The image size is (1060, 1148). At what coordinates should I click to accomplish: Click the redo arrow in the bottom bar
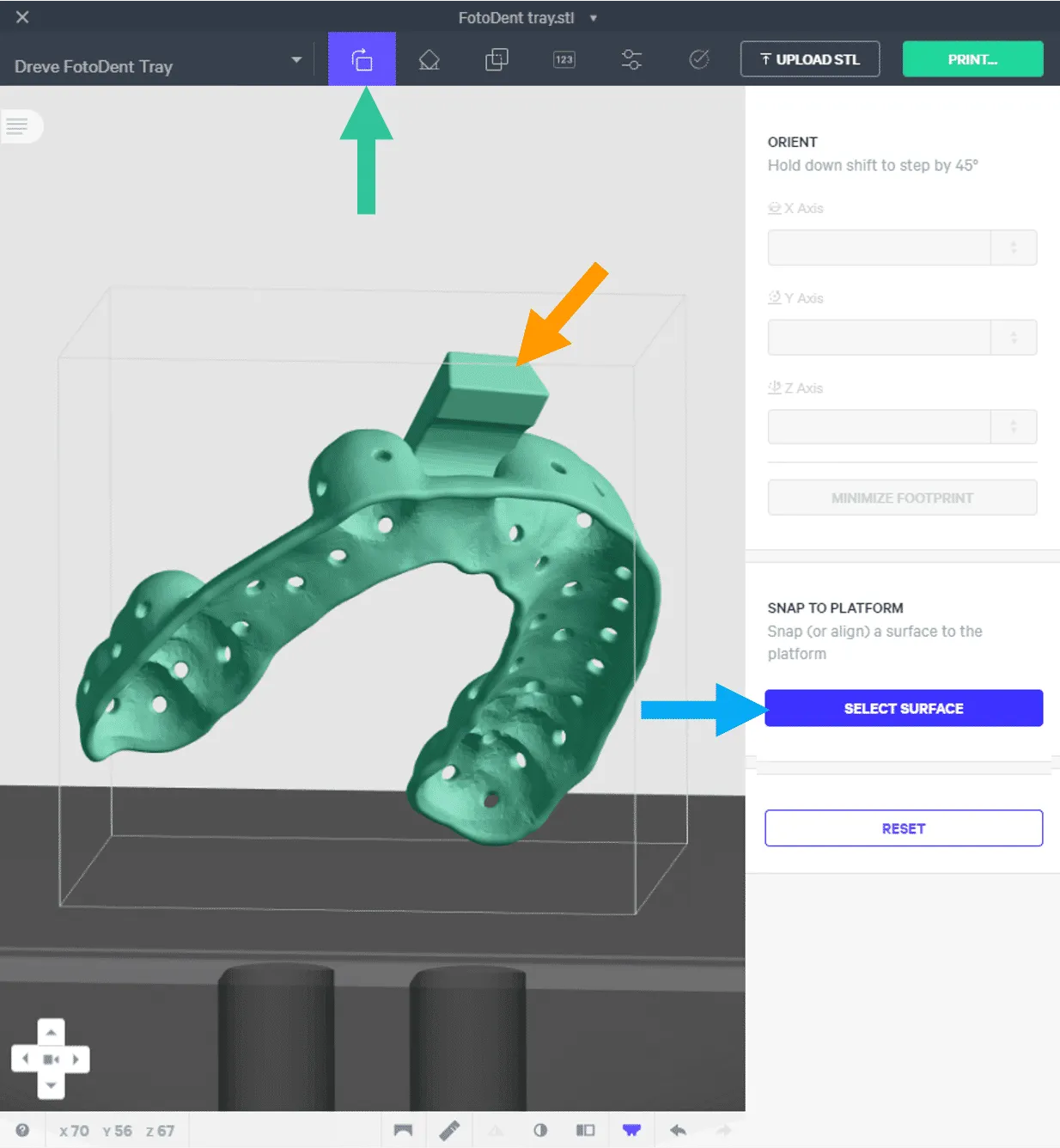point(724,1130)
